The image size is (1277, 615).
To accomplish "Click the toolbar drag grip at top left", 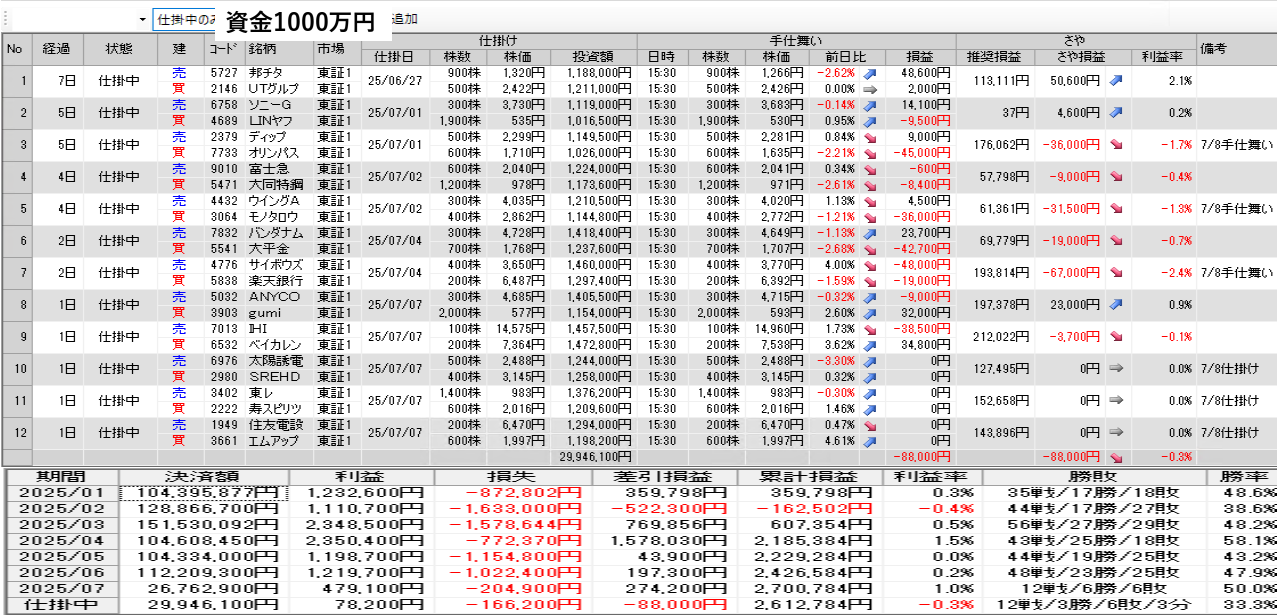I will (x=4, y=19).
